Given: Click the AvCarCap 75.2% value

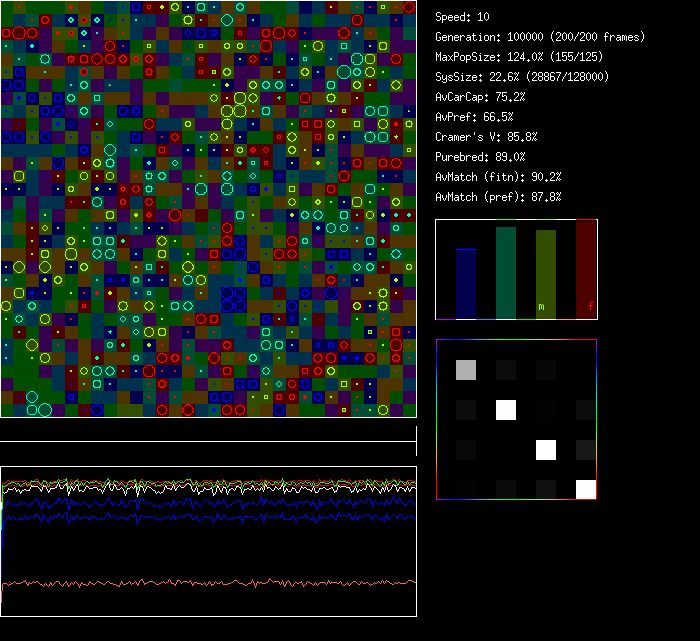Looking at the screenshot, I should coord(480,97).
